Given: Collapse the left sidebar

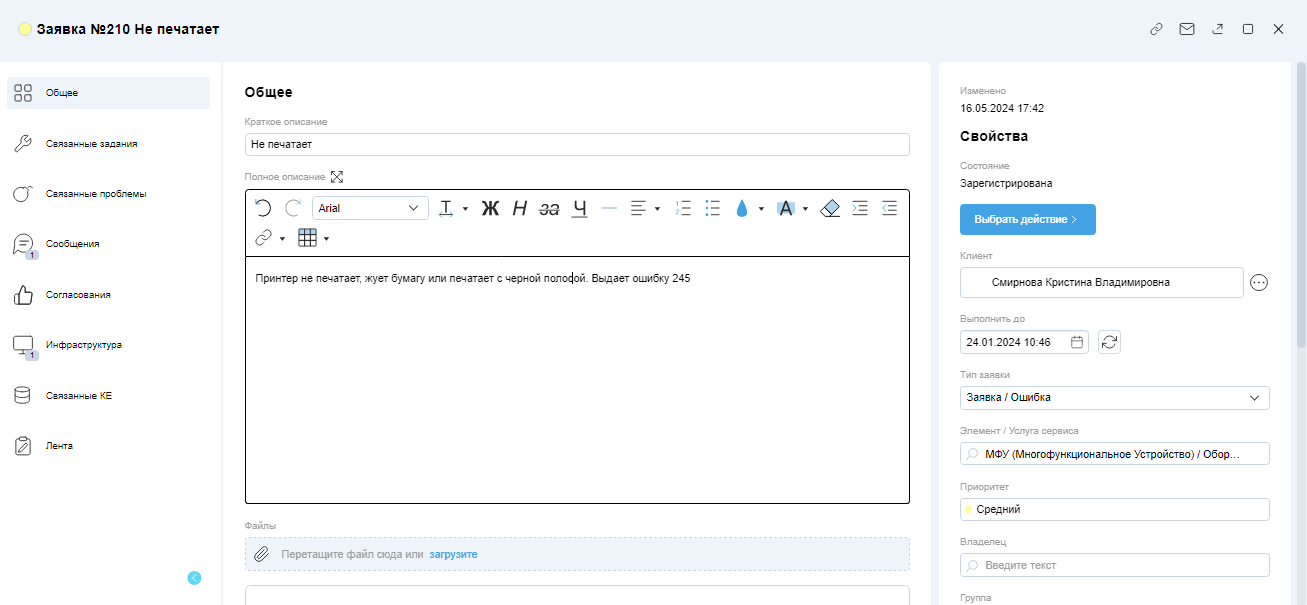Looking at the screenshot, I should pos(194,577).
